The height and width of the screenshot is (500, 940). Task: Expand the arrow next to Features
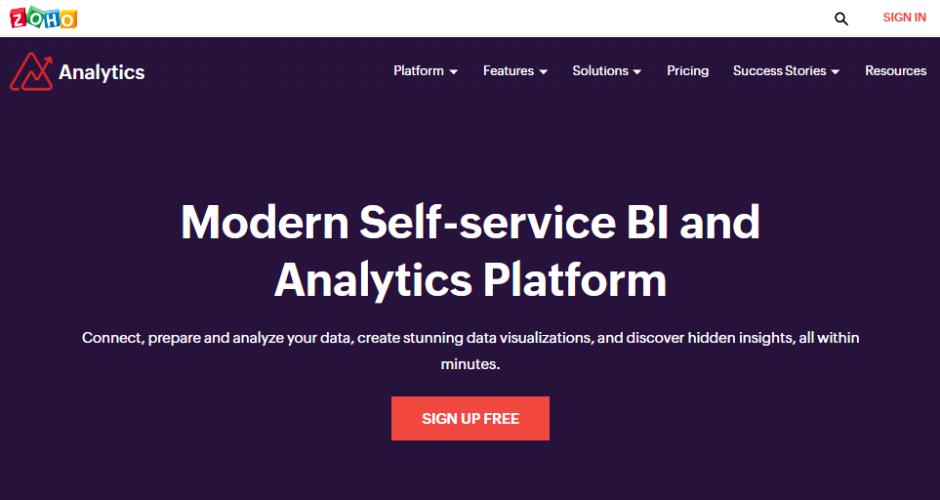544,72
